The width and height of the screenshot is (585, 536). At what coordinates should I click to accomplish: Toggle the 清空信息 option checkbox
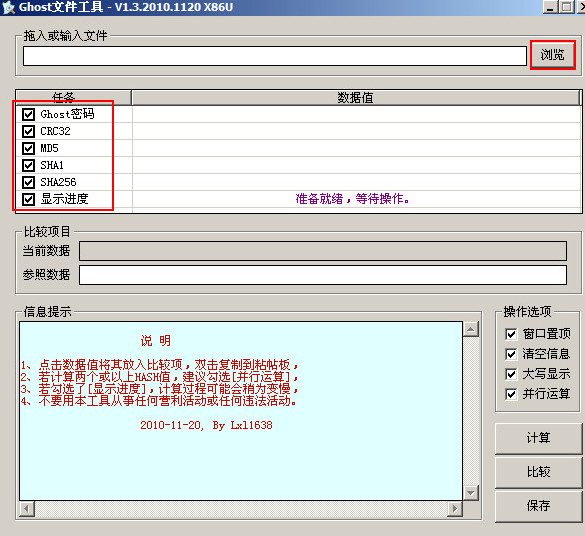point(511,354)
